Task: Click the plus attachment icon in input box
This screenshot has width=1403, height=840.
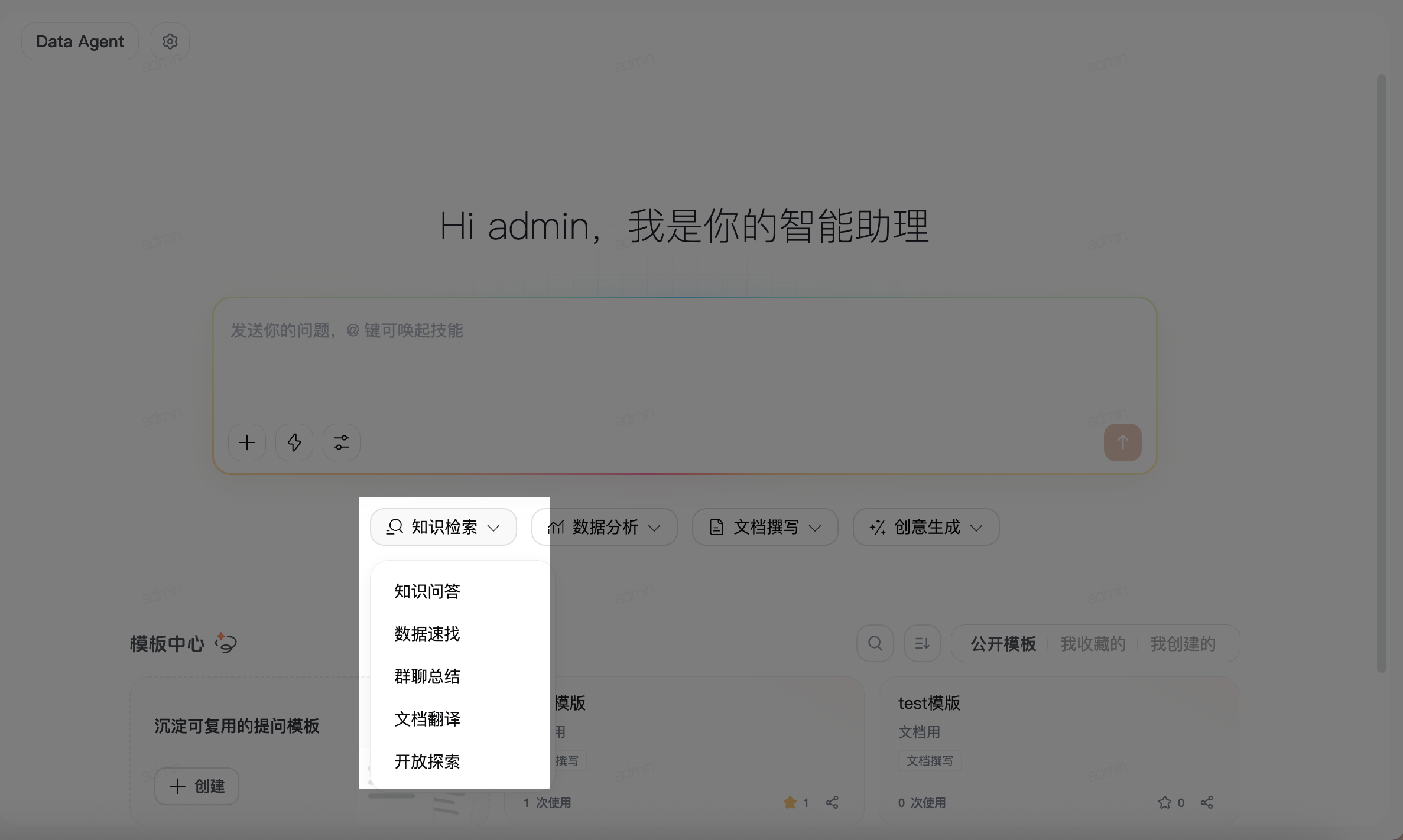Action: pyautogui.click(x=247, y=442)
